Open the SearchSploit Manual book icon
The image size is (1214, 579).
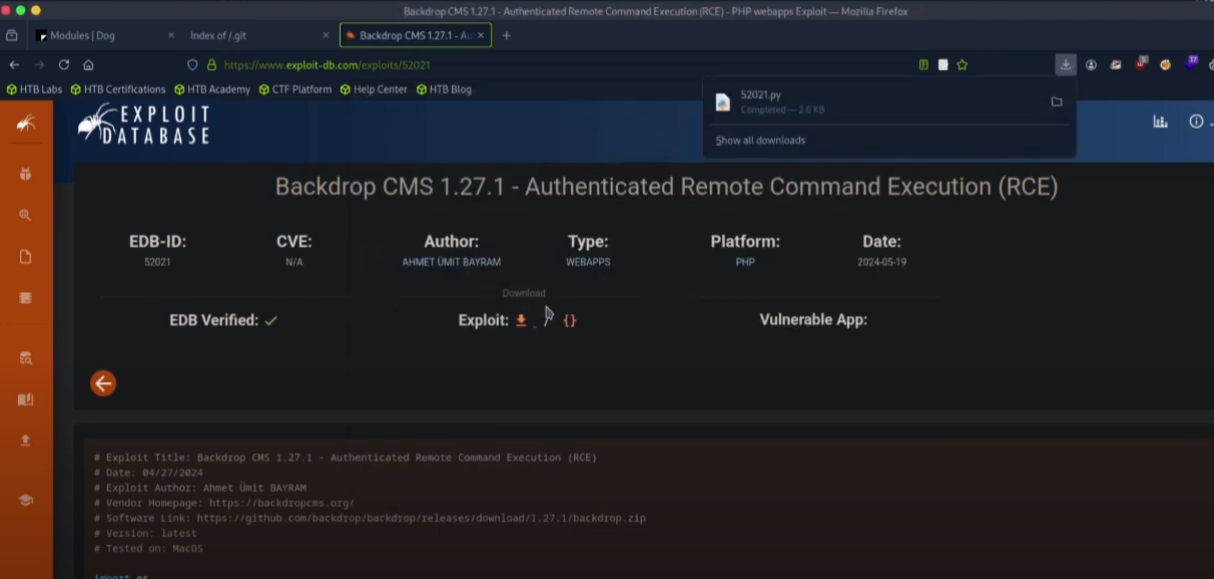coord(26,399)
